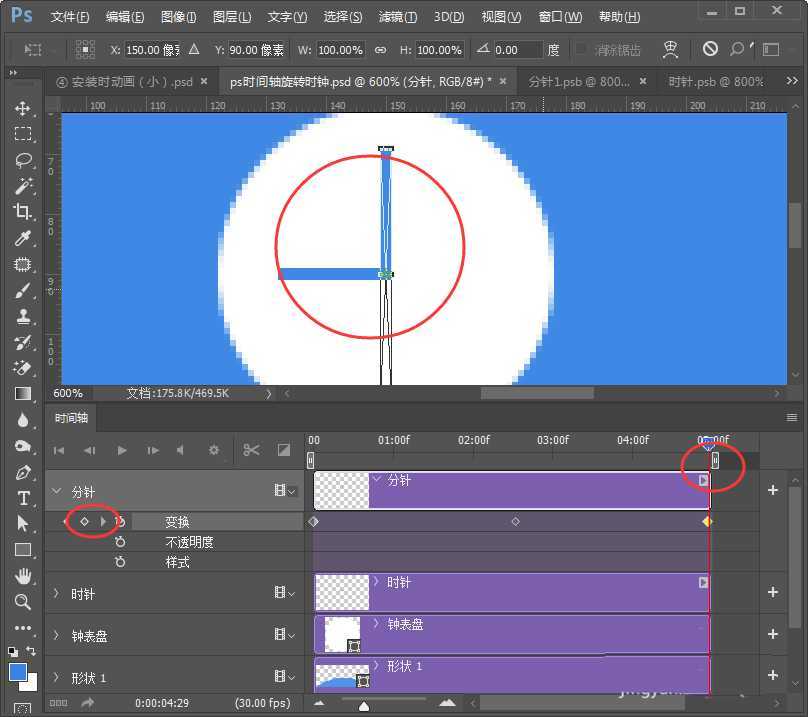The width and height of the screenshot is (808, 717).
Task: Select the Lasso tool
Action: [22, 160]
